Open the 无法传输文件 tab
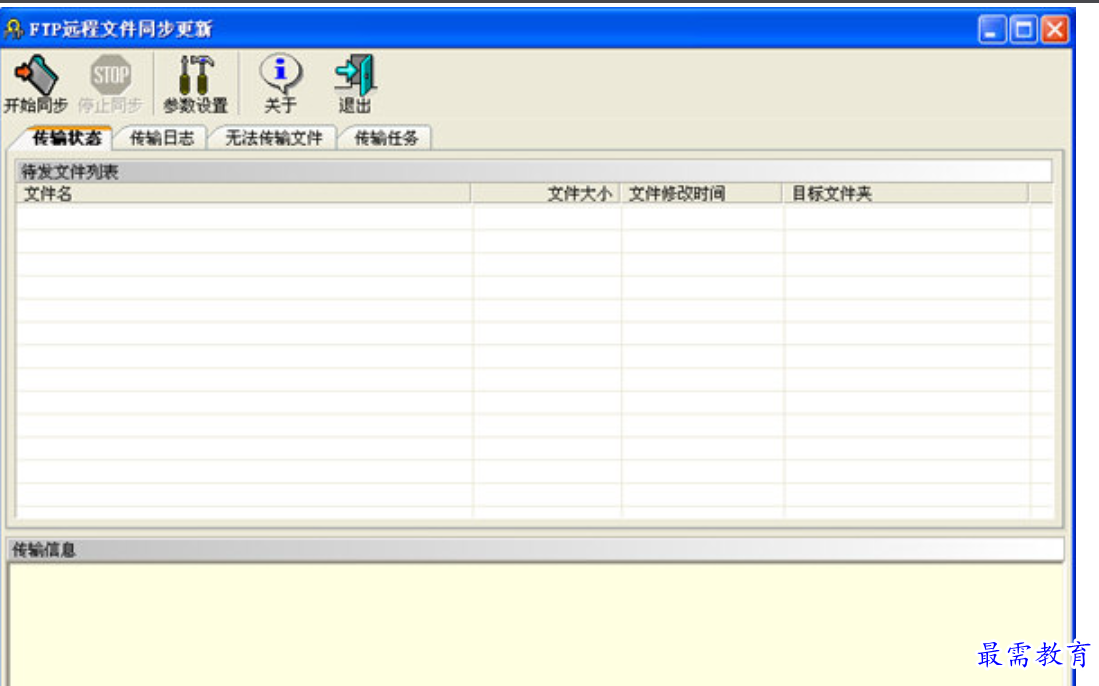This screenshot has height=686, width=1099. point(274,138)
